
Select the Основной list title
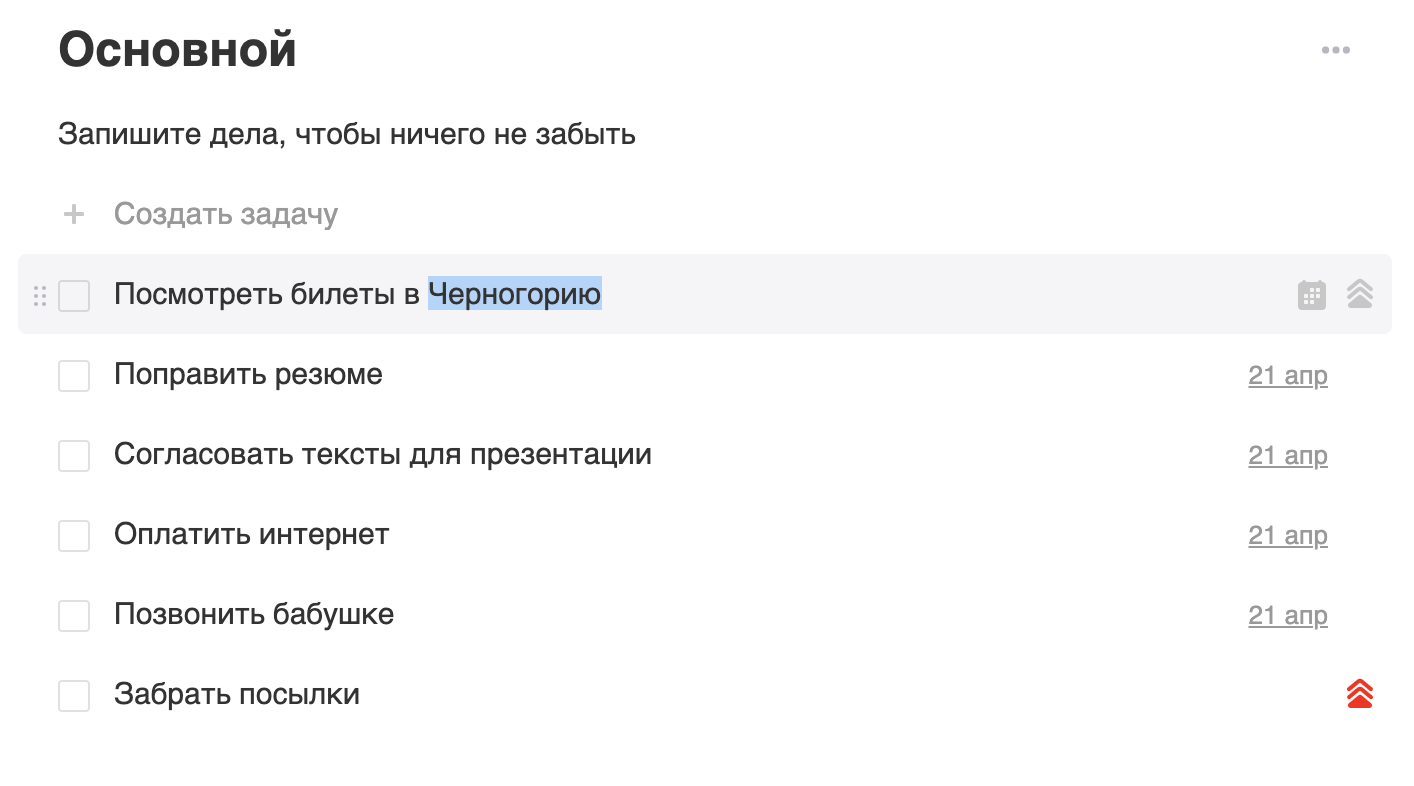177,50
